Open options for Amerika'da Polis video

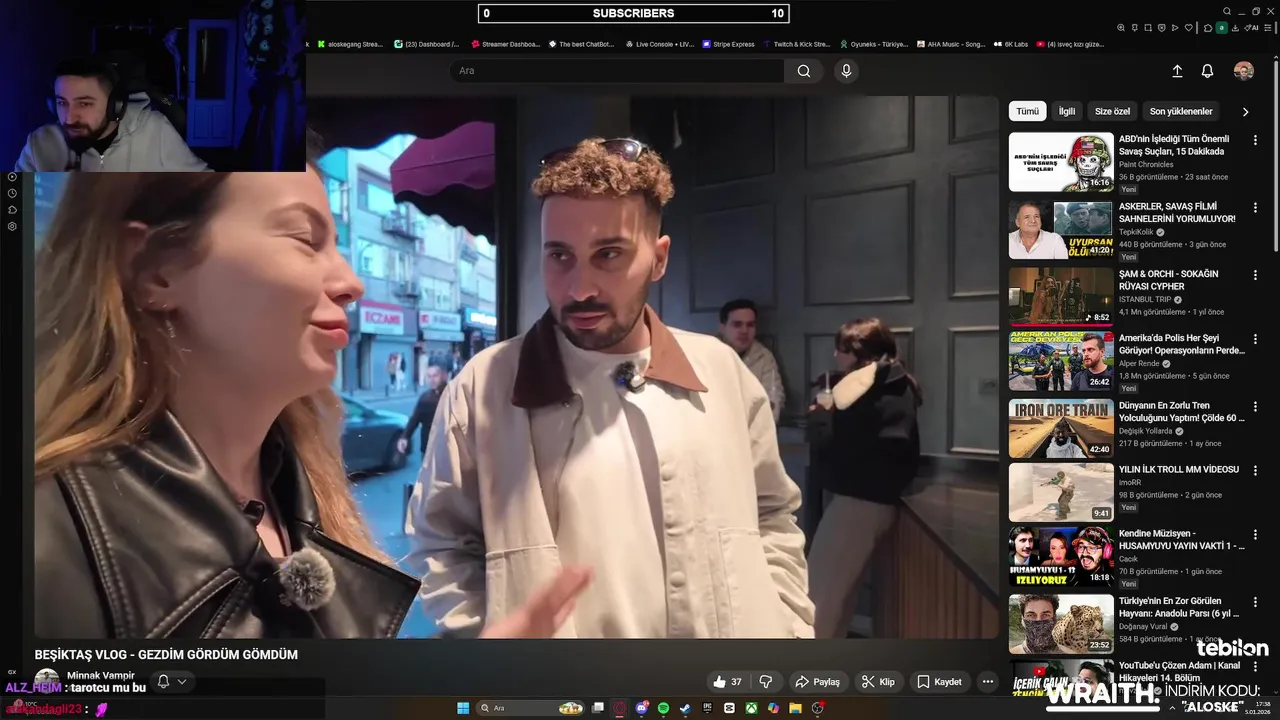(x=1255, y=340)
